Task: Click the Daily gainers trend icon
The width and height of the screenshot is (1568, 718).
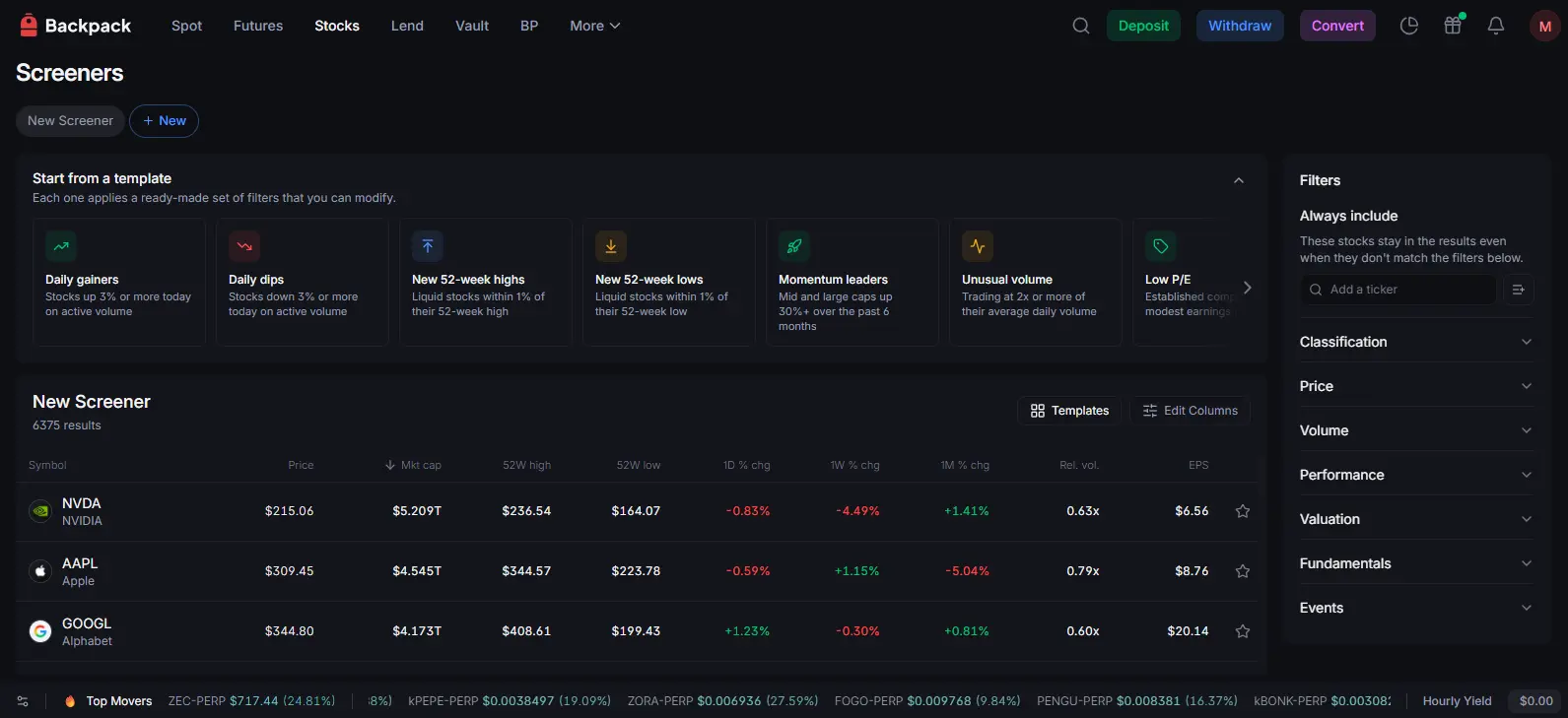Action: coord(61,246)
